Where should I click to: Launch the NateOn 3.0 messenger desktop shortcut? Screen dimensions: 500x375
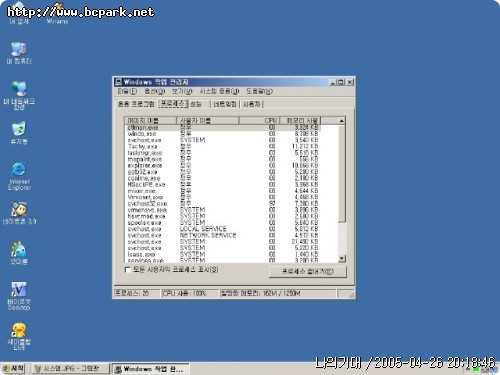[19, 213]
